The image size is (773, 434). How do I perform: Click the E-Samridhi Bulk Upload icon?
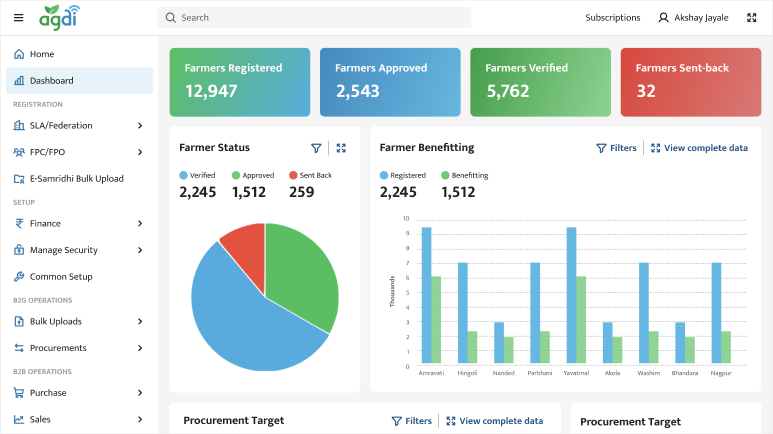click(19, 178)
